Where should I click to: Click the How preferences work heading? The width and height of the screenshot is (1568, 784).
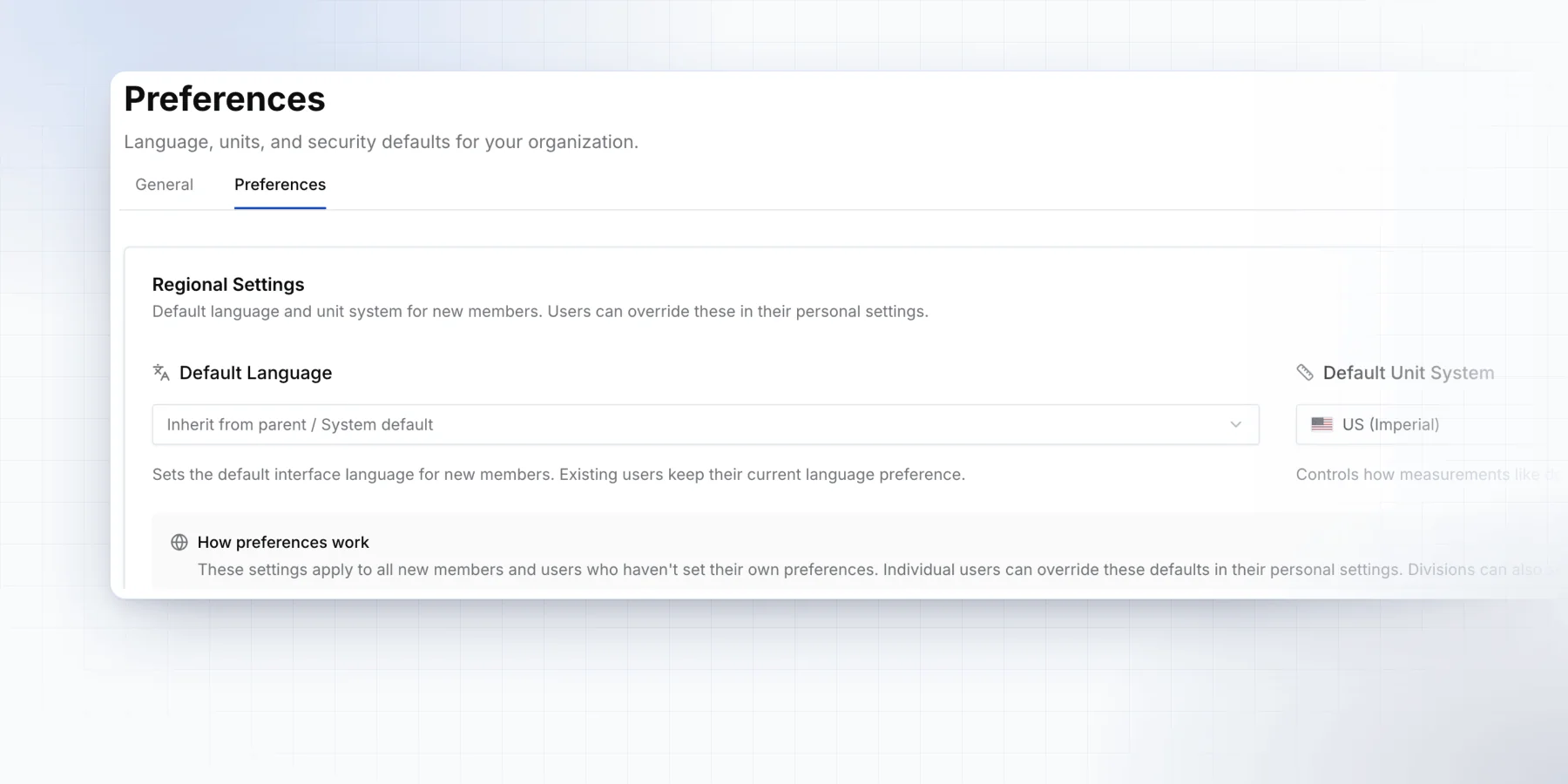[283, 543]
